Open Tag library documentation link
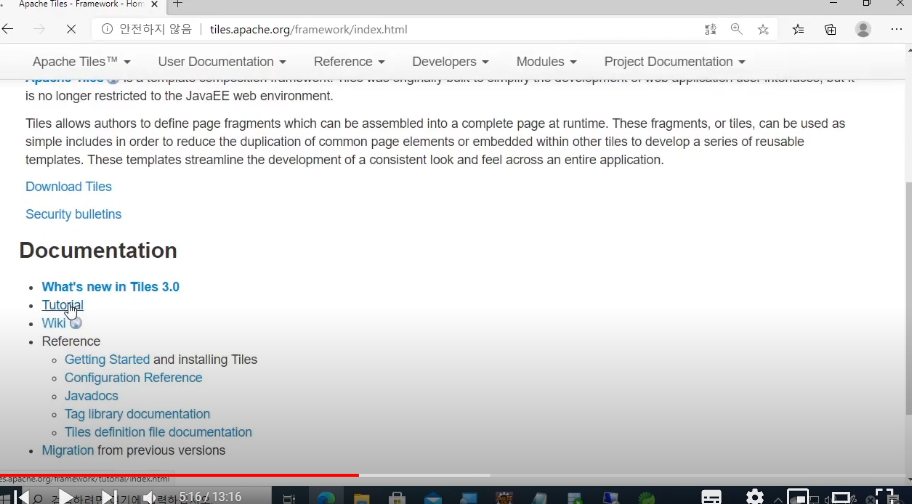 point(137,414)
